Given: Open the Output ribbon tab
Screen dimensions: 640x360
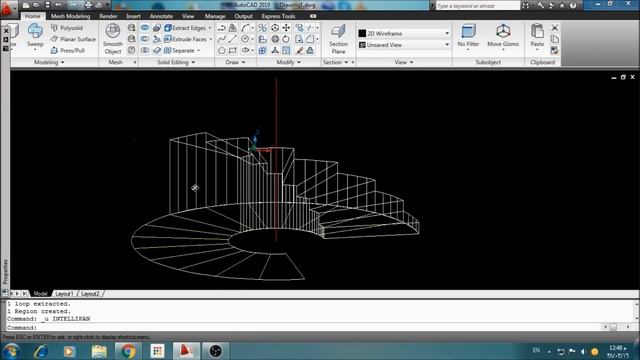Looking at the screenshot, I should pyautogui.click(x=243, y=16).
